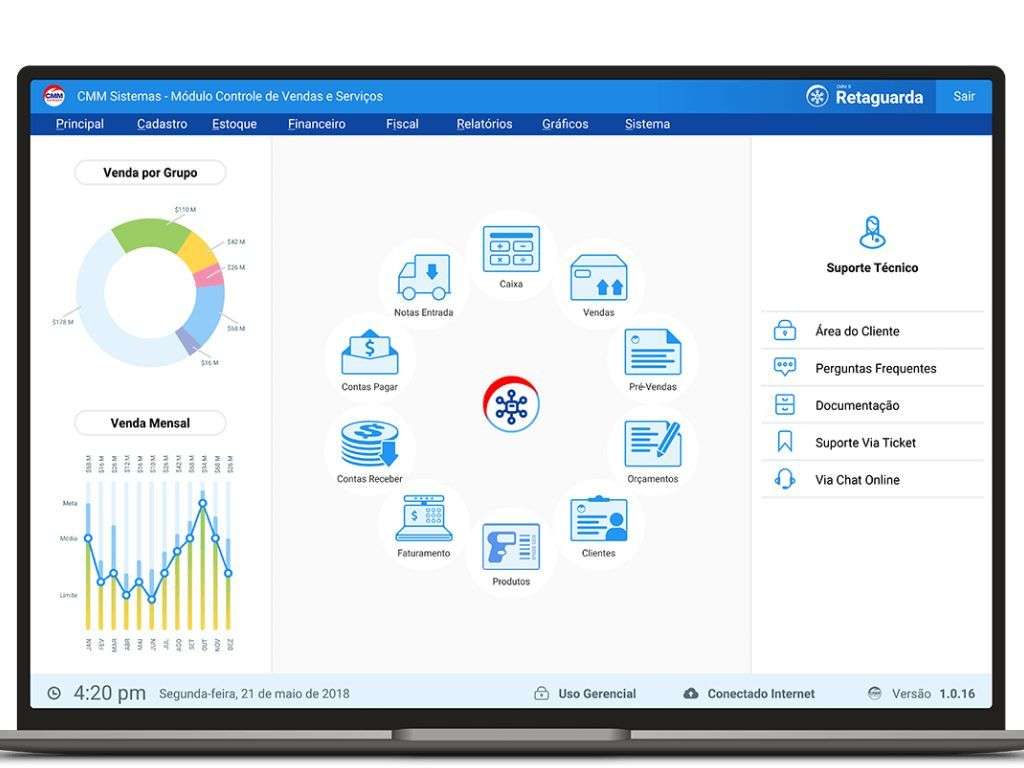Start support Via Chat Online
The width and height of the screenshot is (1024, 768).
point(857,480)
